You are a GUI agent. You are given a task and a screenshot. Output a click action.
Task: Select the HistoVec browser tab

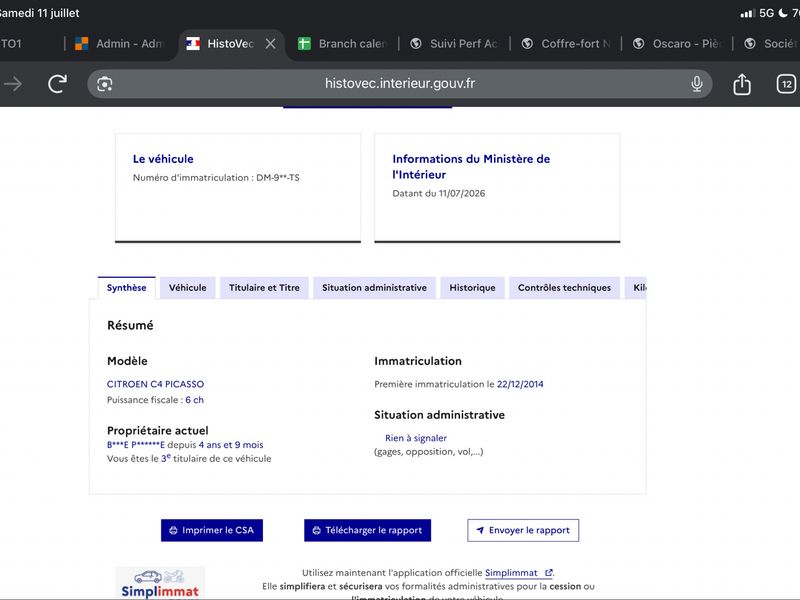(x=230, y=44)
